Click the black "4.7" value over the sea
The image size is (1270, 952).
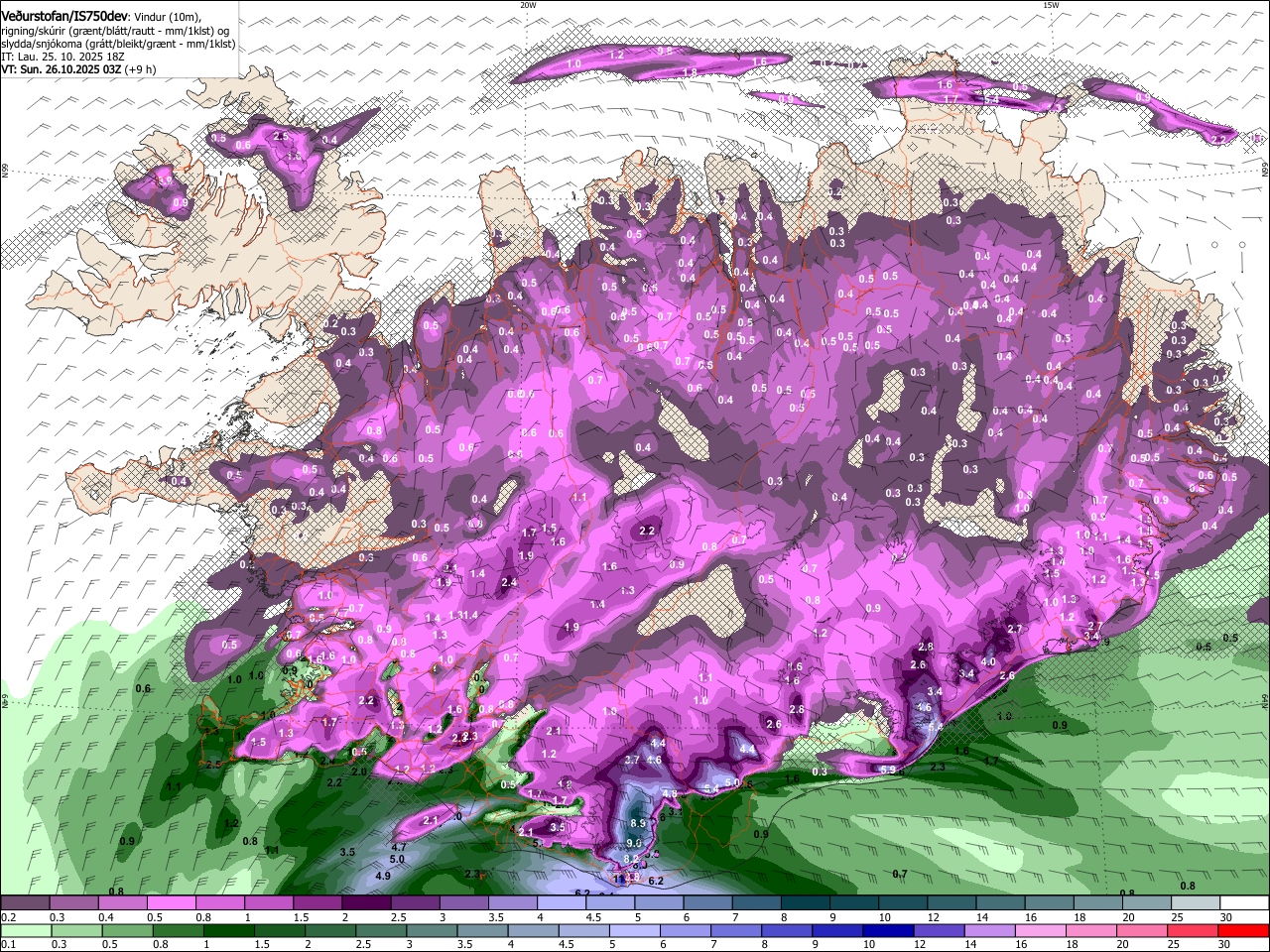click(x=399, y=847)
